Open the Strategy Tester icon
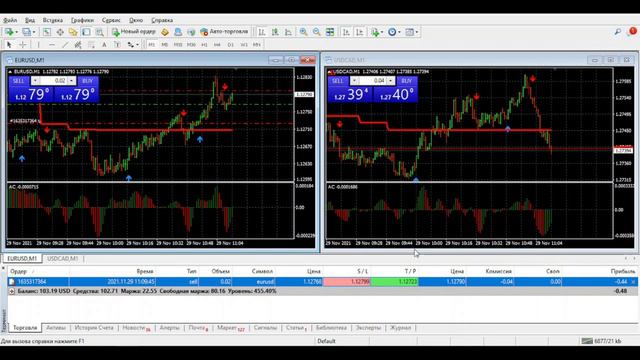The image size is (640, 360). (x=99, y=32)
